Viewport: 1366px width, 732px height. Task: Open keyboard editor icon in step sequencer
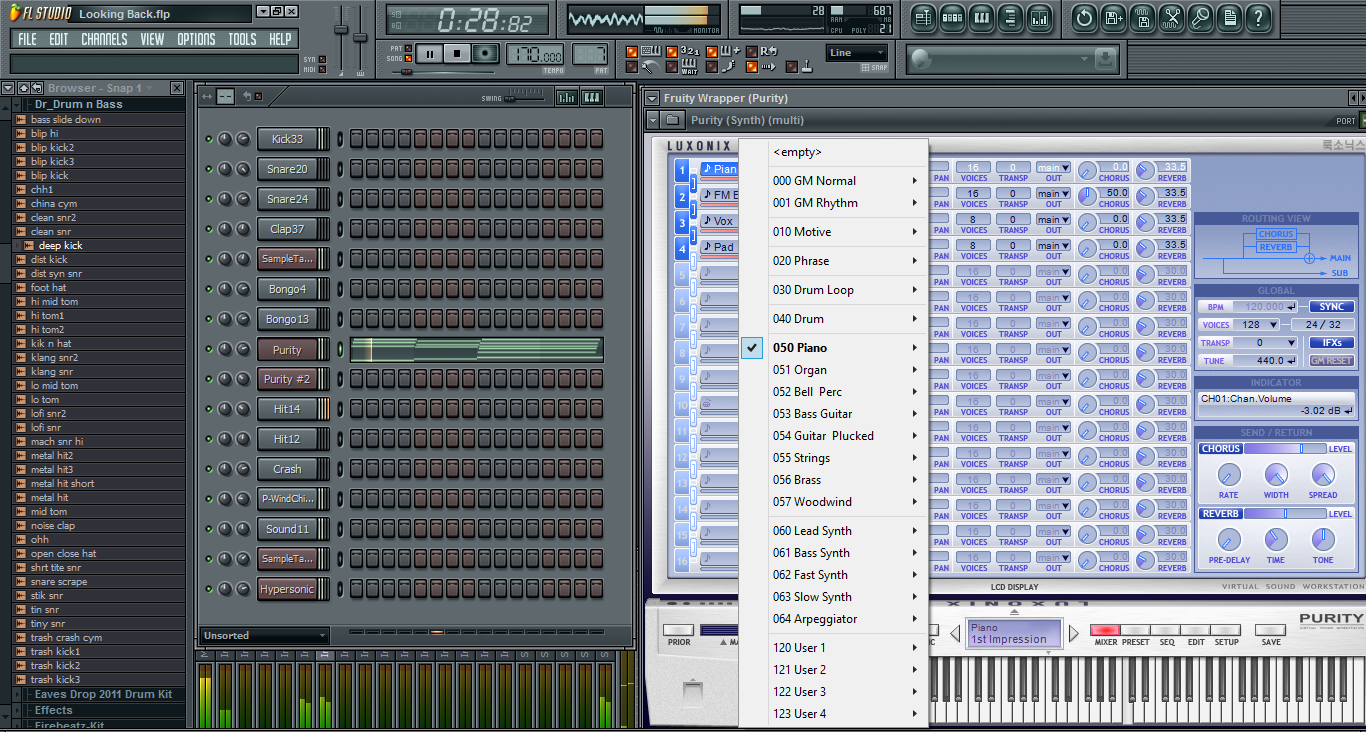(592, 97)
